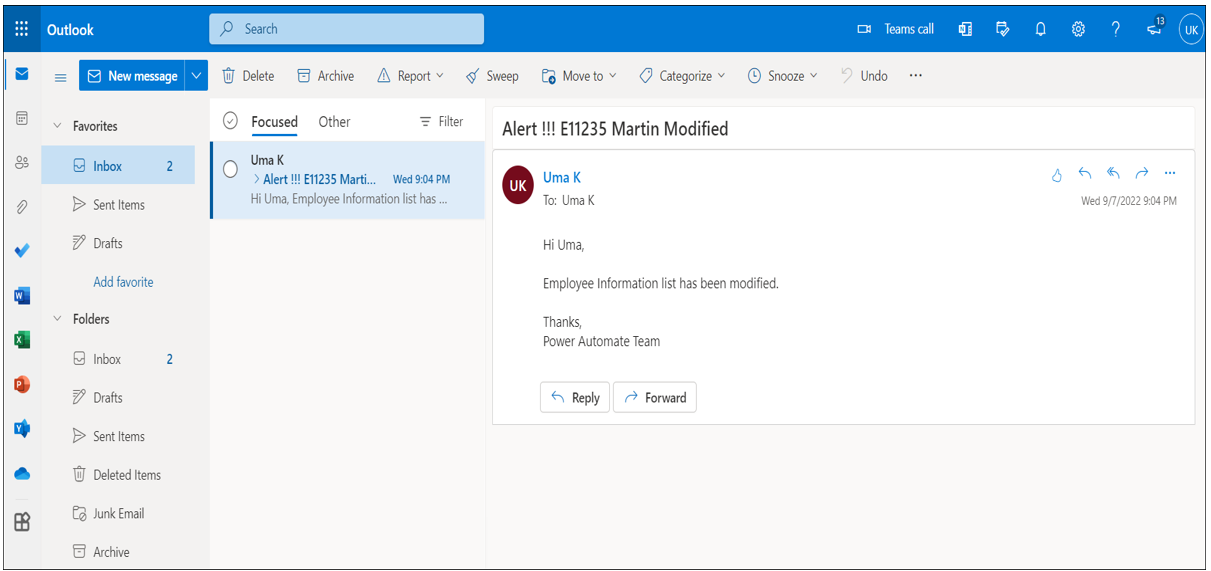
Task: Click the New message button
Action: pyautogui.click(x=132, y=76)
